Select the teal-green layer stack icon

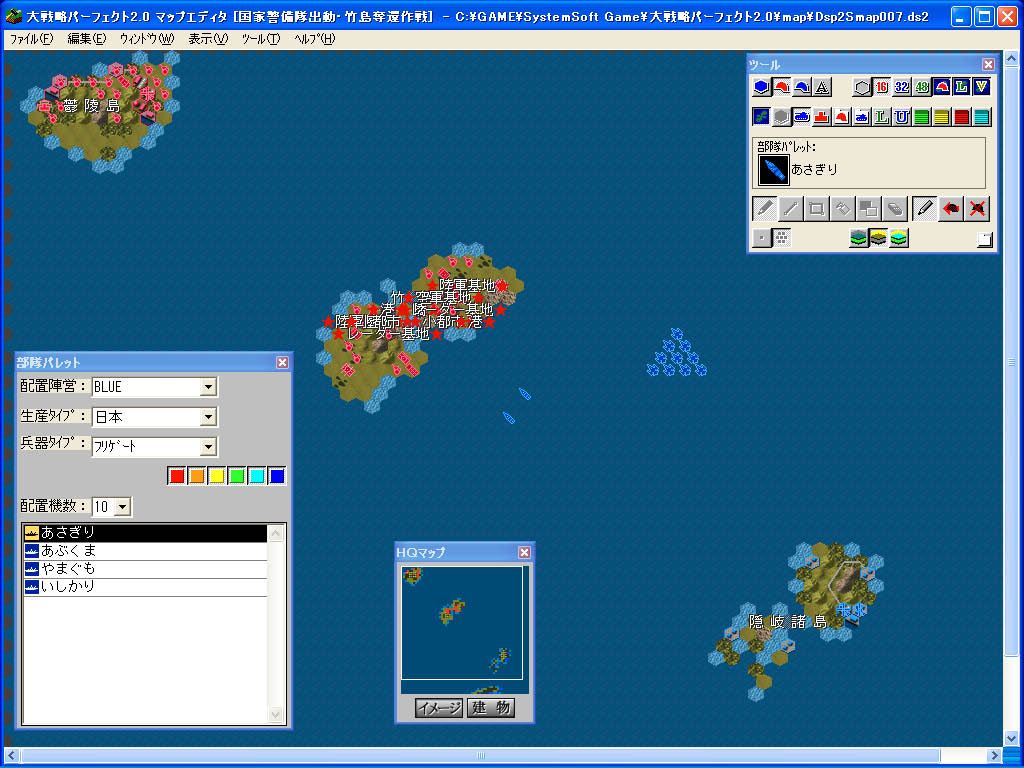point(859,238)
